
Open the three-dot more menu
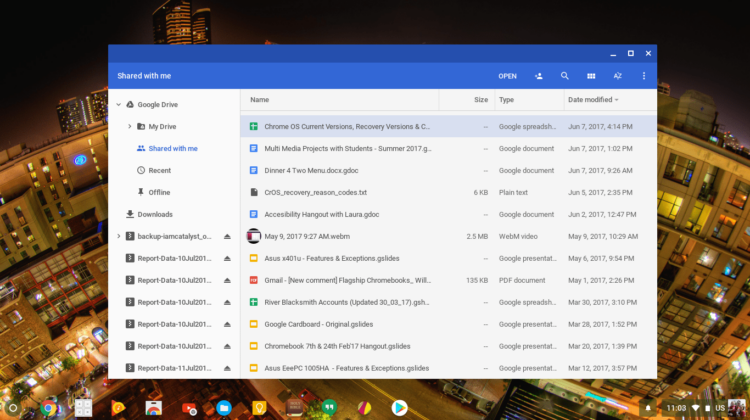[644, 76]
